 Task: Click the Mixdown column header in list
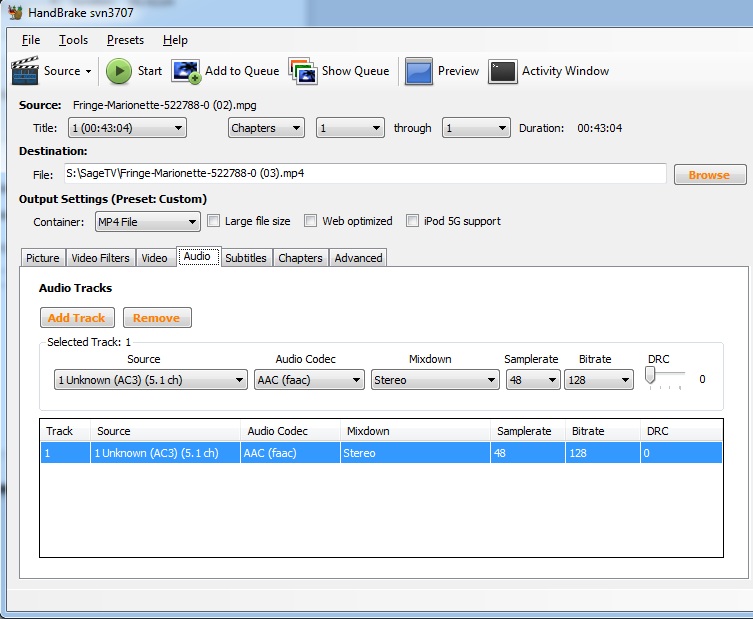tap(415, 431)
